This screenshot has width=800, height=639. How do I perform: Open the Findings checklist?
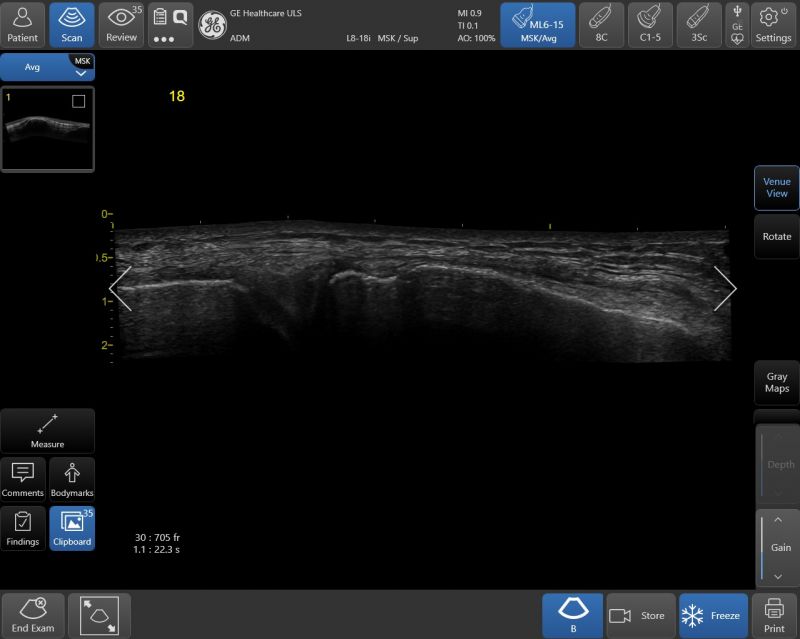(x=22, y=528)
